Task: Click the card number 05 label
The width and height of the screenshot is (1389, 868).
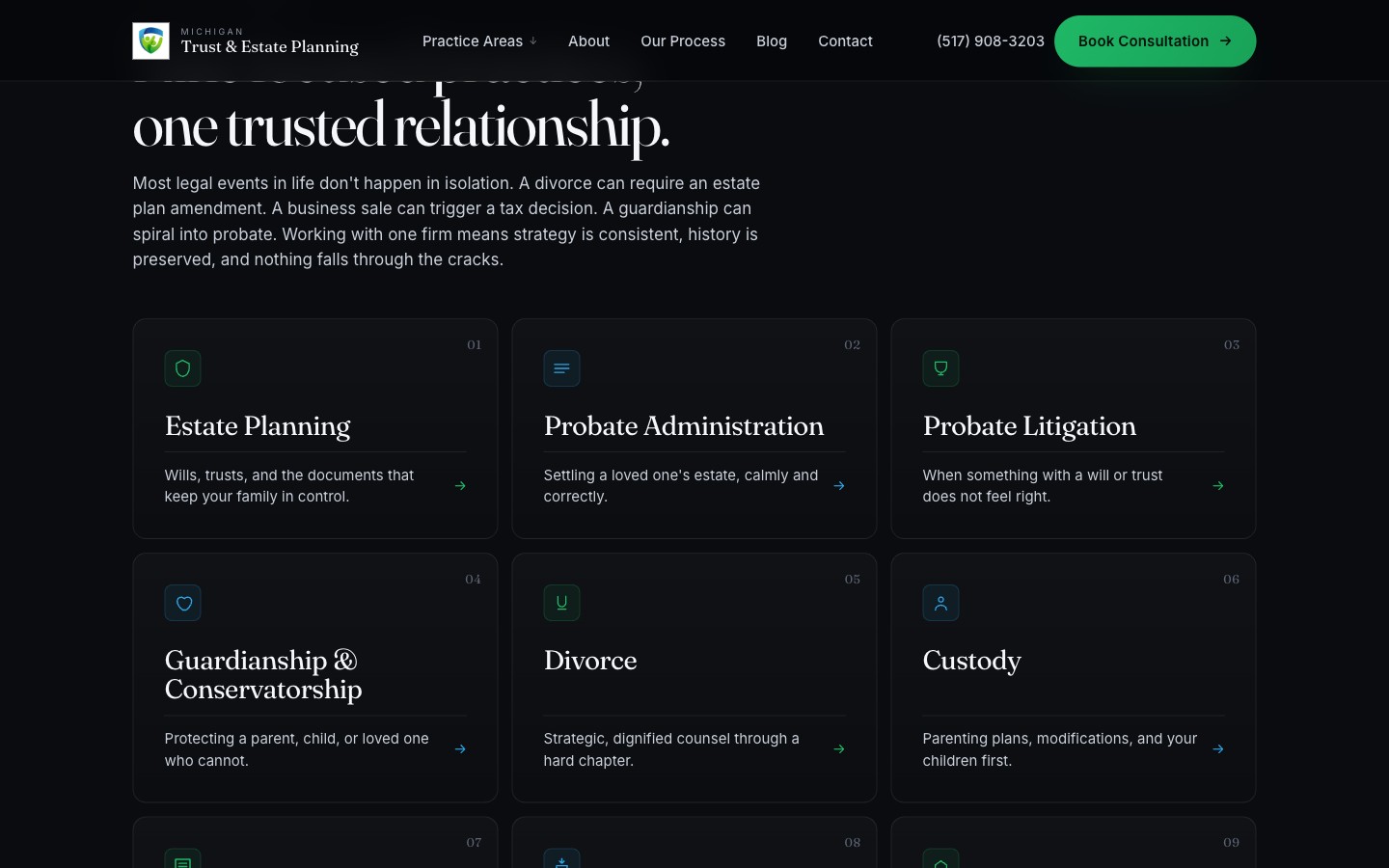Action: pyautogui.click(x=853, y=579)
